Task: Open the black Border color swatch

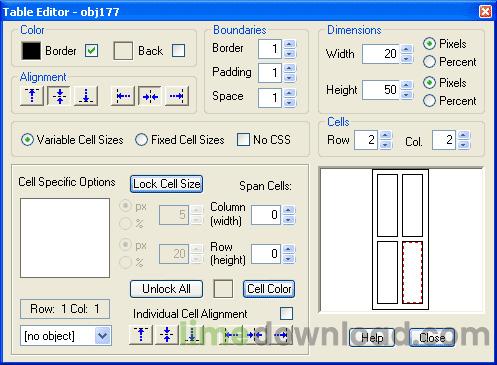Action: [31, 51]
